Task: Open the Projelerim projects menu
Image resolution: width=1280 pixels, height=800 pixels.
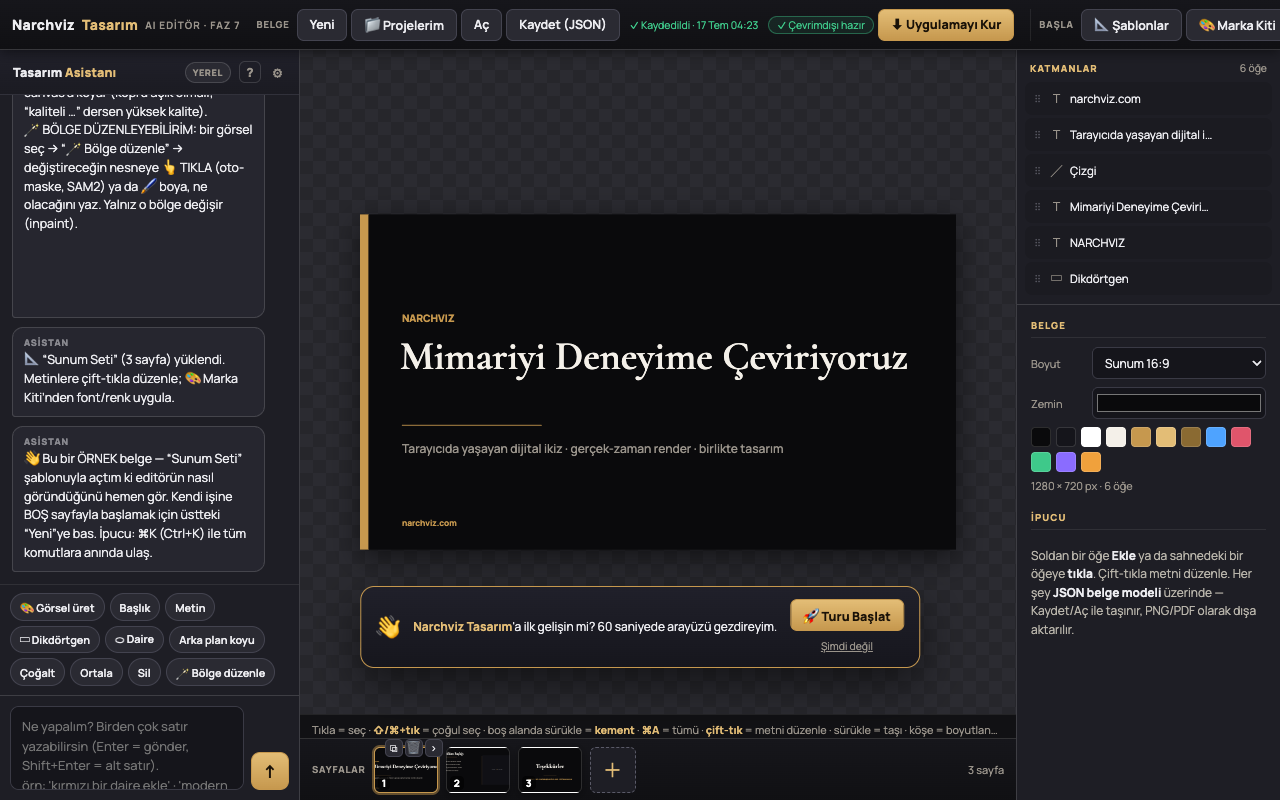Action: [404, 25]
